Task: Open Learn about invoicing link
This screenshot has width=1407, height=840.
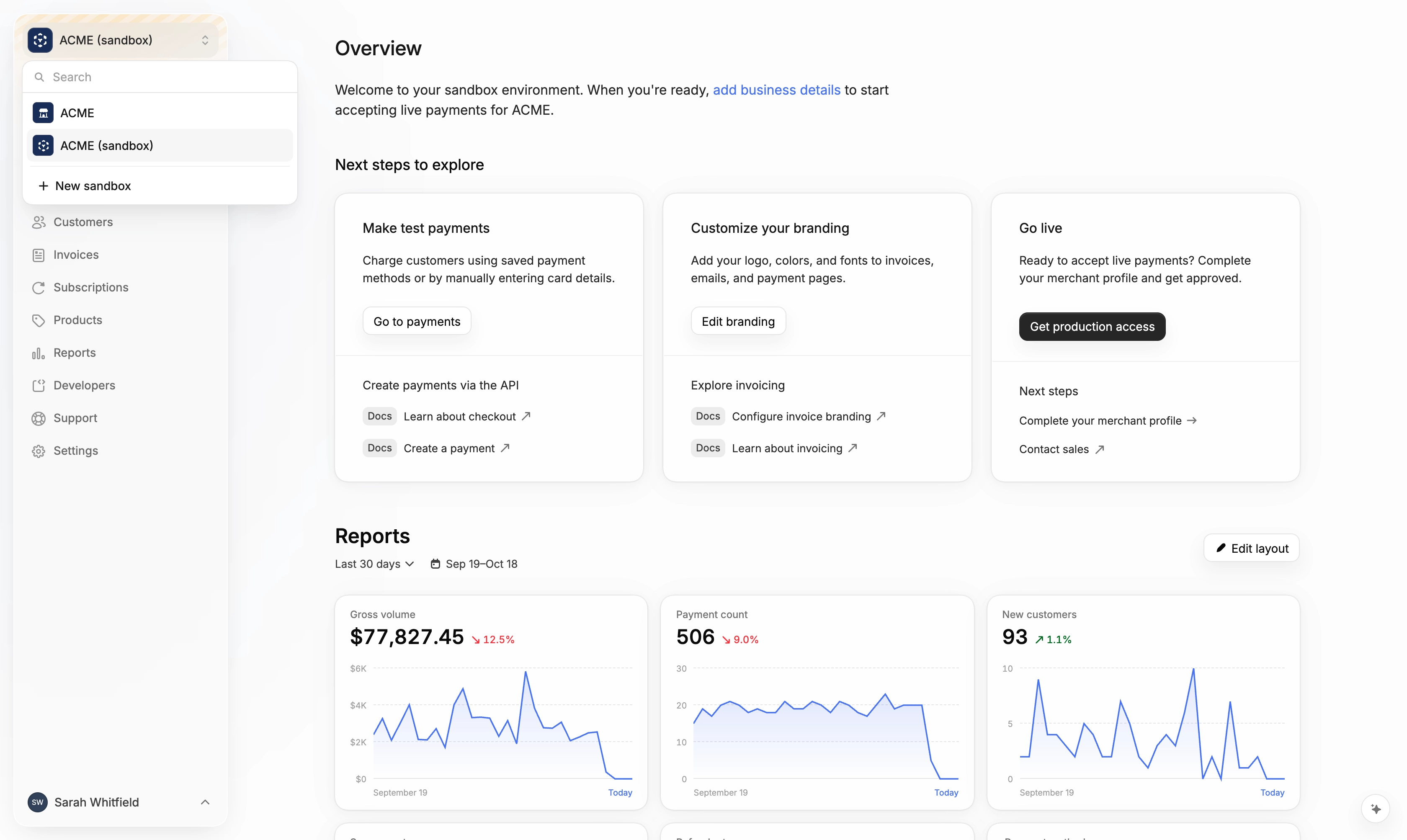Action: [x=795, y=448]
